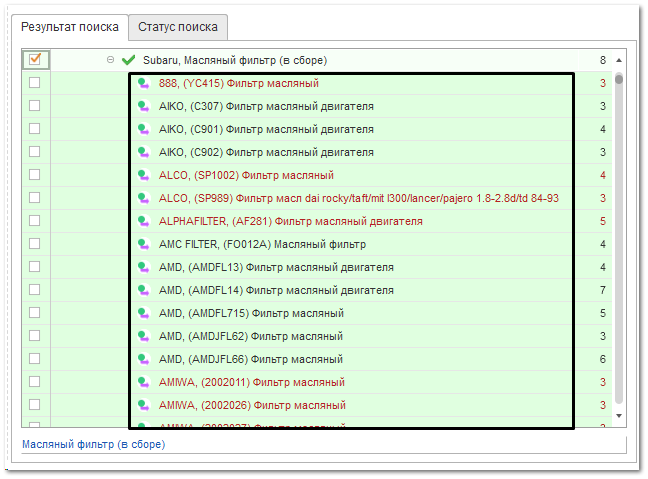Click the analog icon for AIKO (C307)

pyautogui.click(x=143, y=106)
